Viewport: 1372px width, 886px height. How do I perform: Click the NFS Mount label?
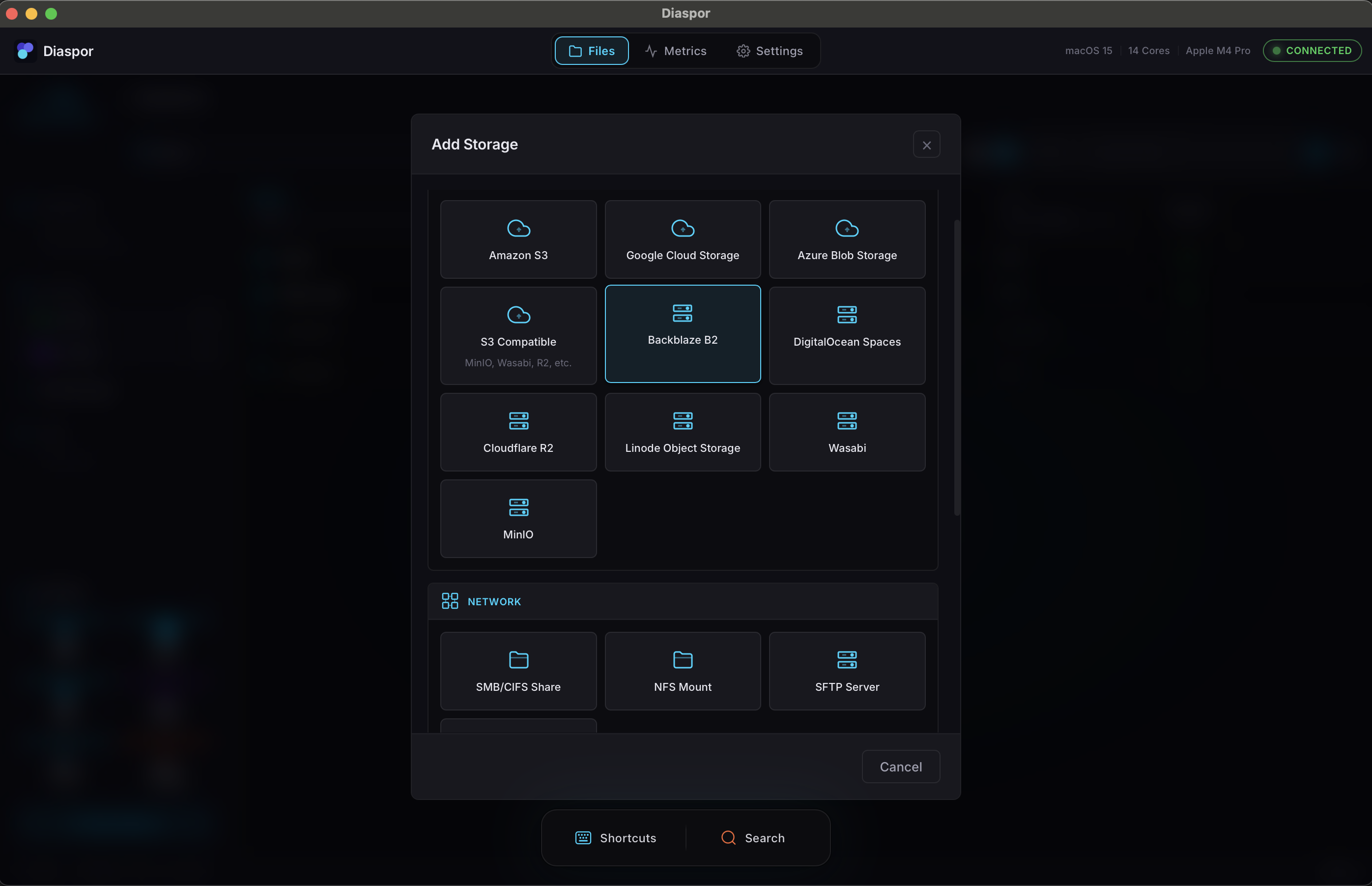[683, 687]
